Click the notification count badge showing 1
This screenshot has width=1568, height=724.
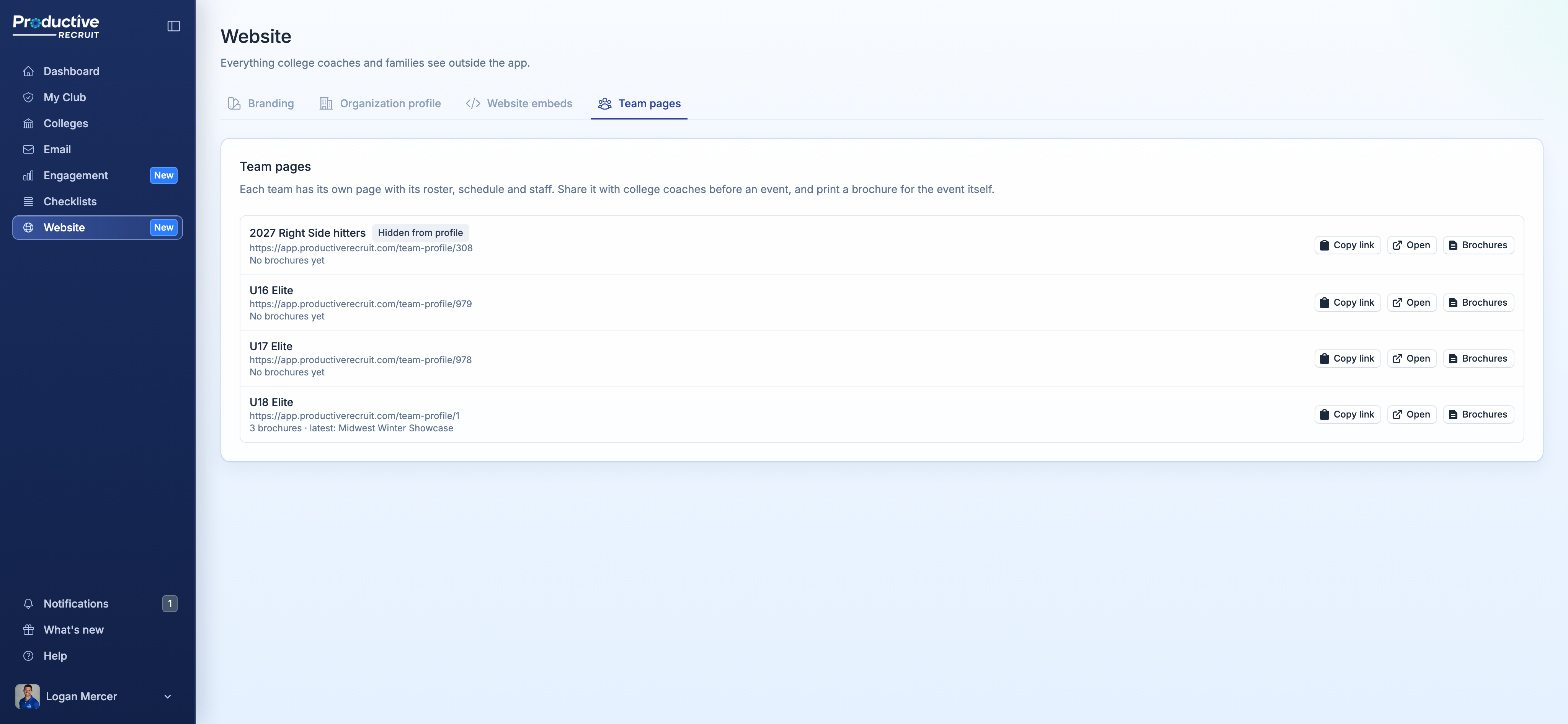tap(170, 603)
